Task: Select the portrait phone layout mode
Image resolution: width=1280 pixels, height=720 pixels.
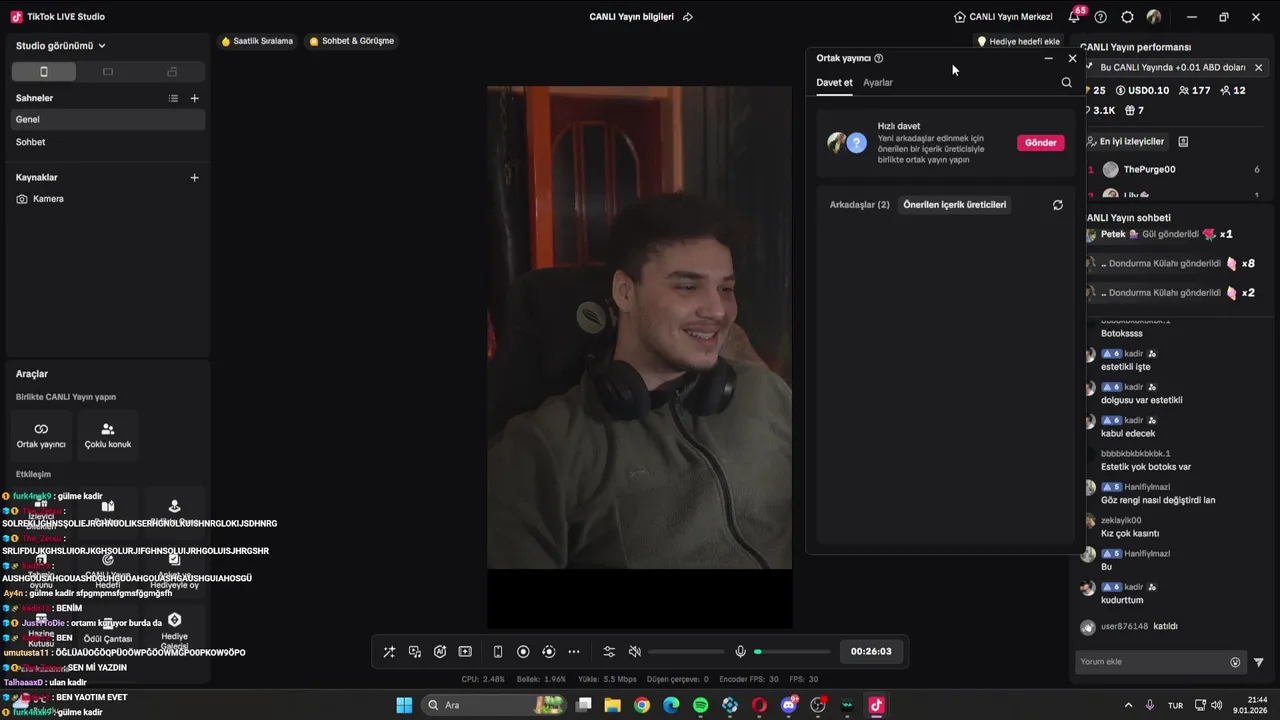Action: (x=44, y=72)
